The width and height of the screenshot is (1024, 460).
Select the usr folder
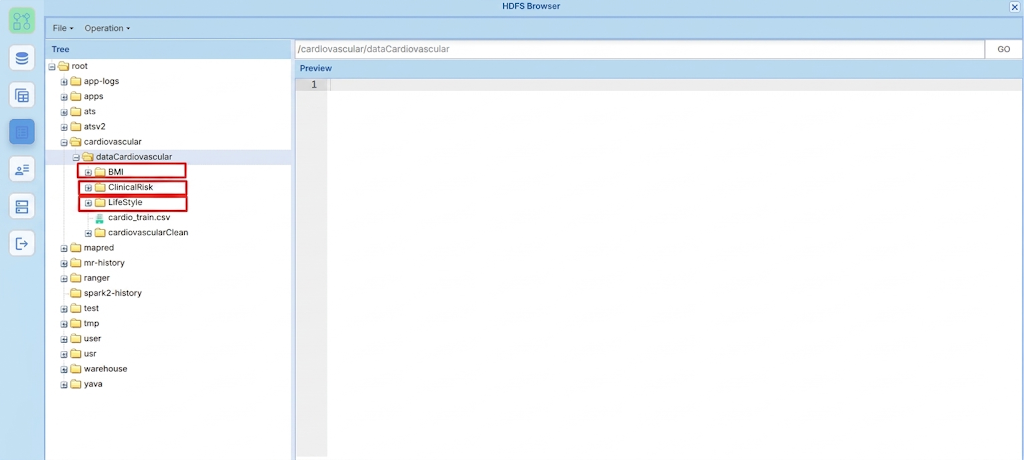[x=90, y=353]
